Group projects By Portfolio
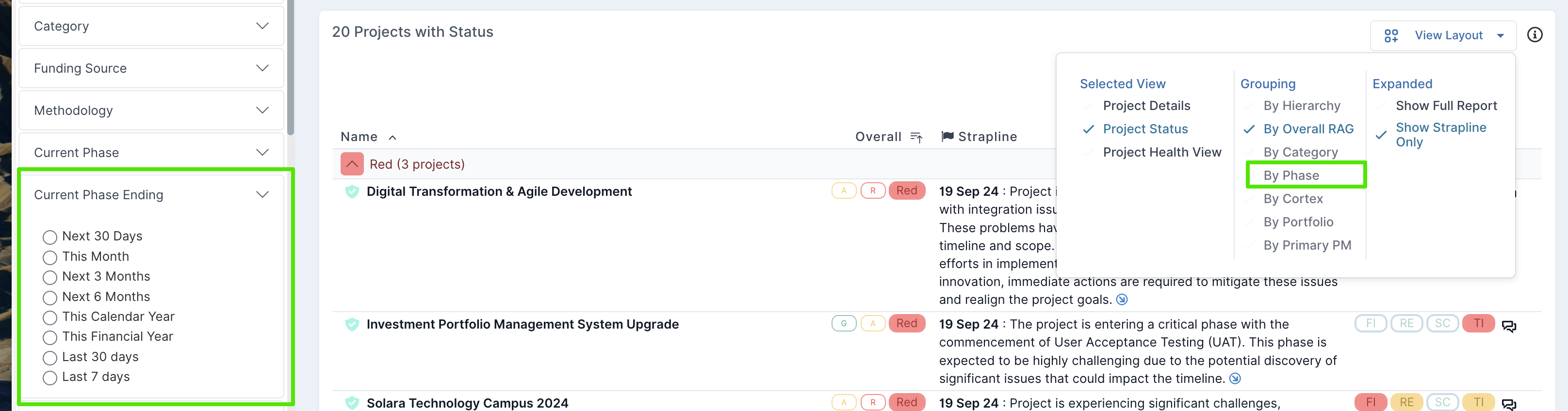 (x=1298, y=222)
